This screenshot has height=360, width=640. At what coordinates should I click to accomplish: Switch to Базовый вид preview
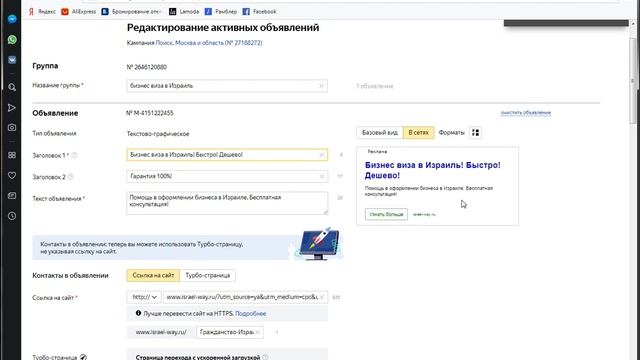point(380,133)
